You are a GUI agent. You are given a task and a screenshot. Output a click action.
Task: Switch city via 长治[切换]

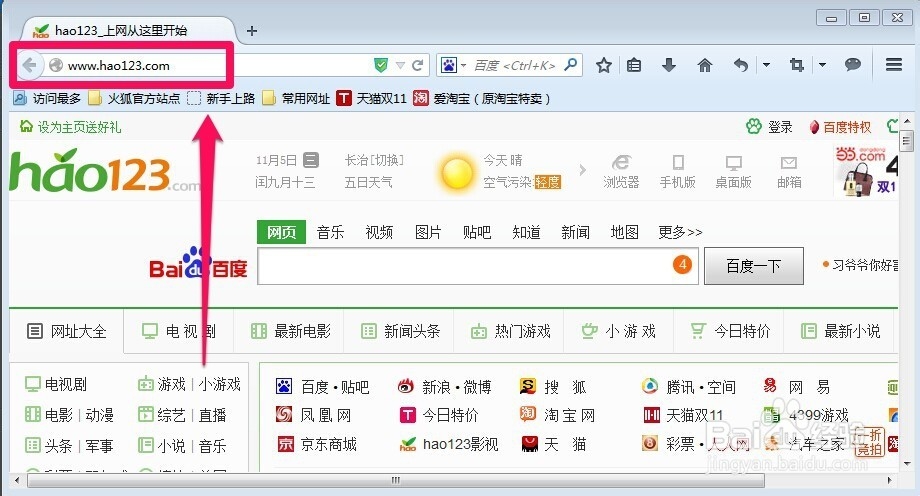tap(374, 160)
